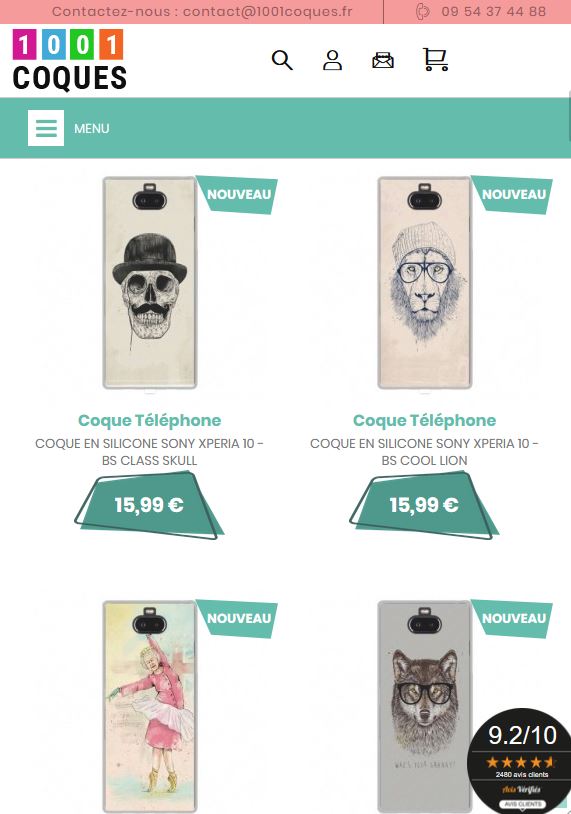Open BS Cool Lion case thumbnail
The height and width of the screenshot is (814, 571).
click(x=425, y=283)
